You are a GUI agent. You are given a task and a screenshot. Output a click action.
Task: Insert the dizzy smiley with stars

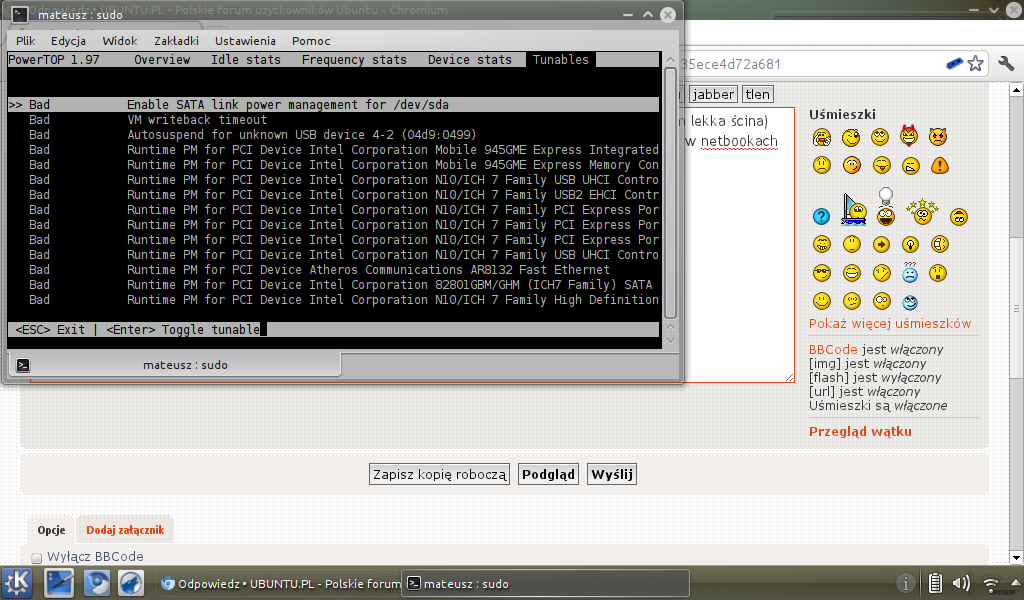(x=922, y=212)
